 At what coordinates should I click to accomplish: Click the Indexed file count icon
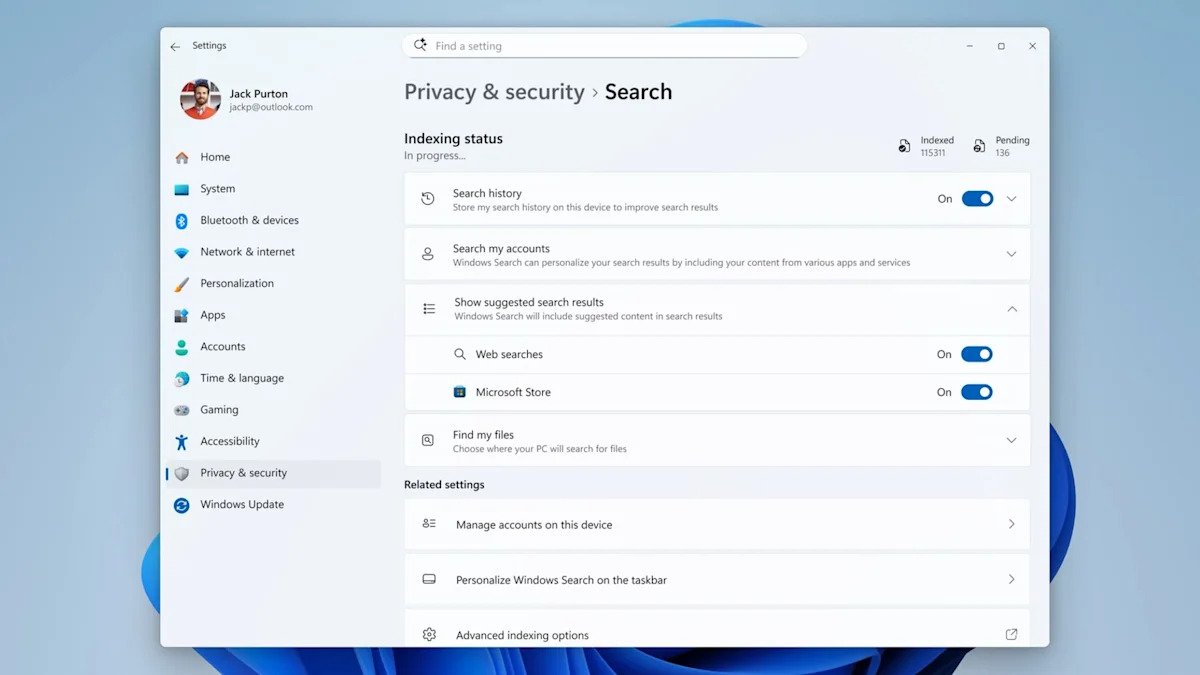point(904,146)
